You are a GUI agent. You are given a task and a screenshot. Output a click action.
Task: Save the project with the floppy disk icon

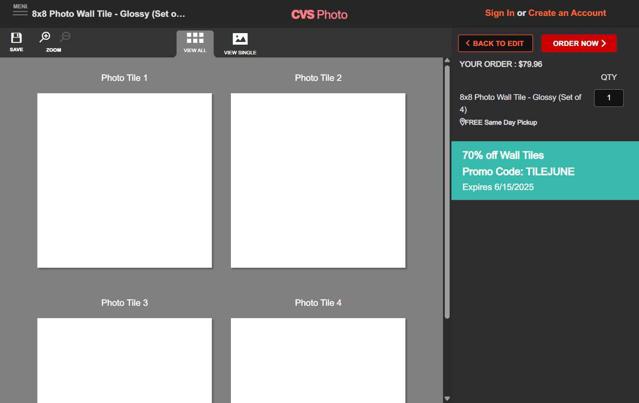pyautogui.click(x=16, y=42)
